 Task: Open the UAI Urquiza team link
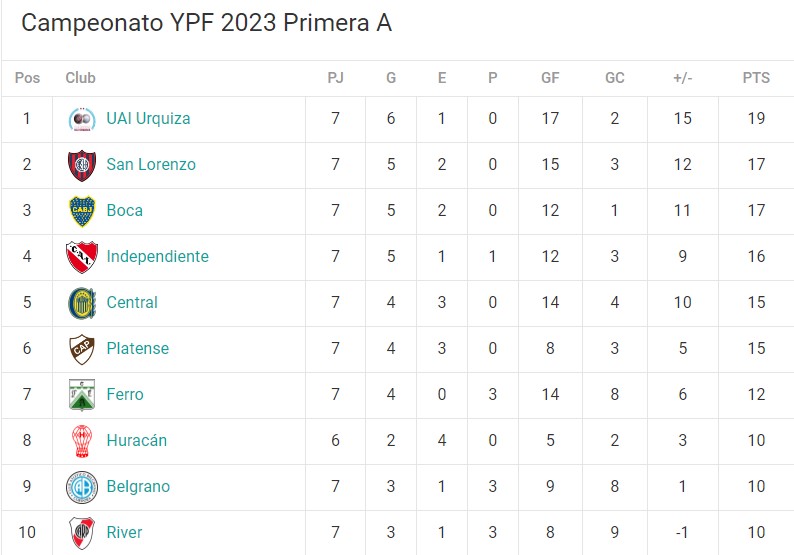click(148, 118)
